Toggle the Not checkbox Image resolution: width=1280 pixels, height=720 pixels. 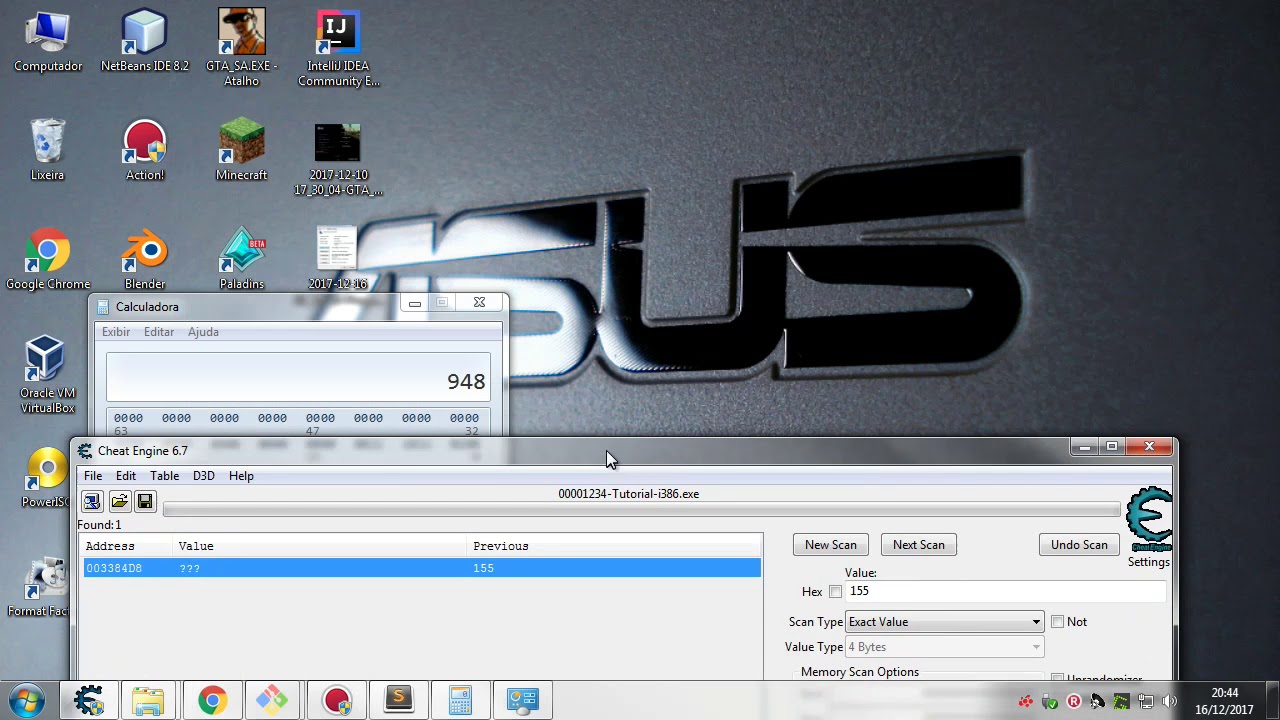tap(1057, 622)
